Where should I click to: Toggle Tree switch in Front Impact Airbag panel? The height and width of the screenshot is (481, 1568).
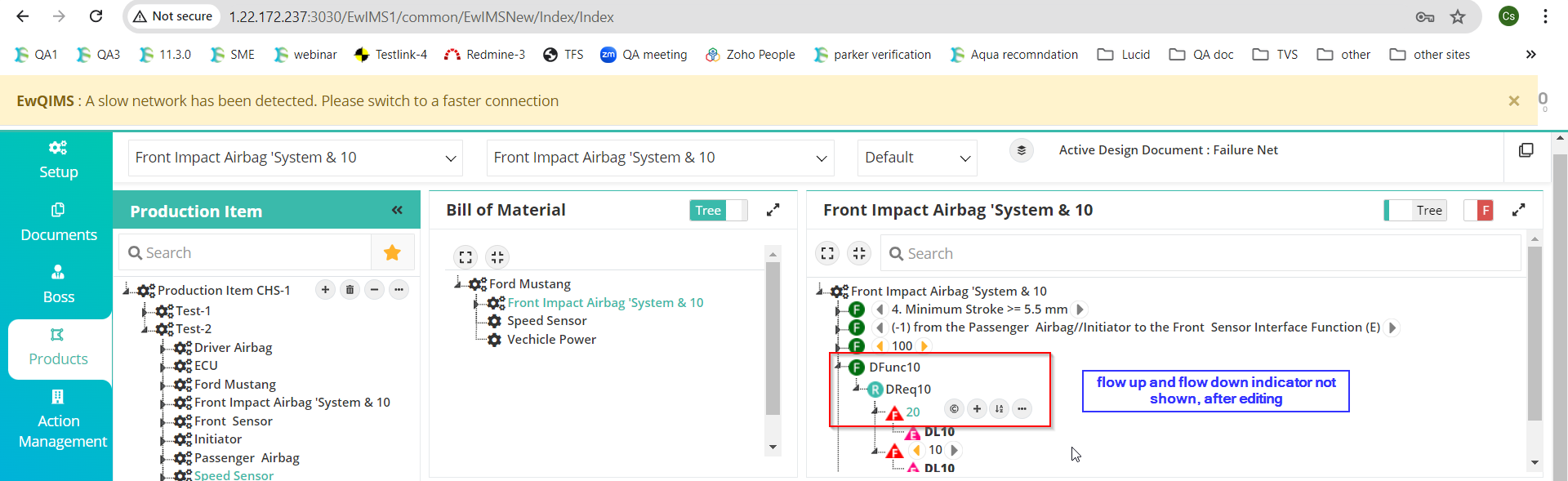(1415, 210)
